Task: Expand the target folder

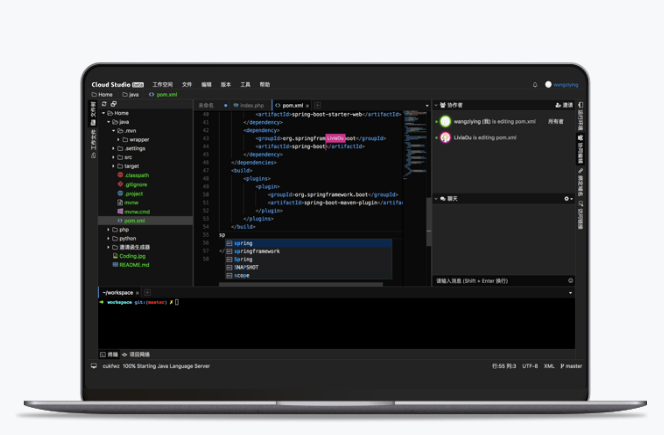Action: click(113, 166)
